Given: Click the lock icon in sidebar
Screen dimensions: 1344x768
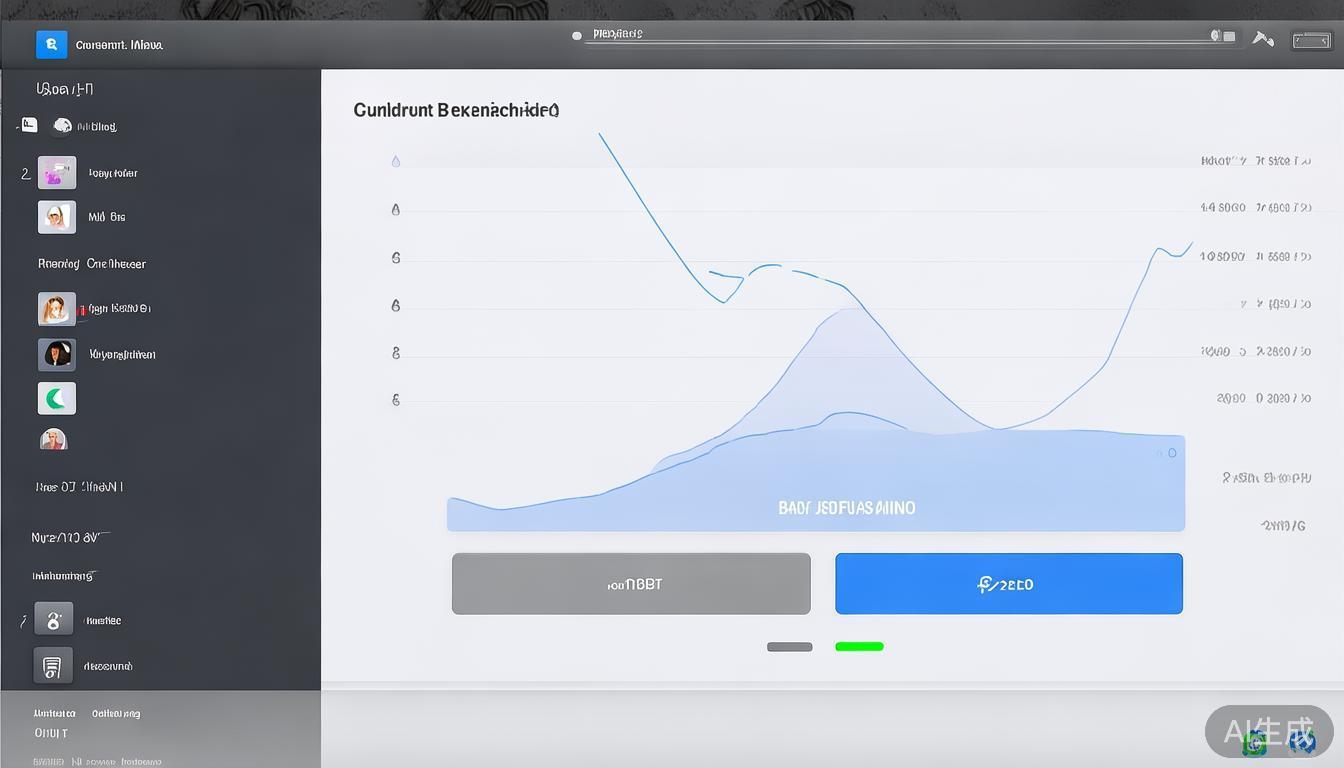Looking at the screenshot, I should [x=54, y=620].
